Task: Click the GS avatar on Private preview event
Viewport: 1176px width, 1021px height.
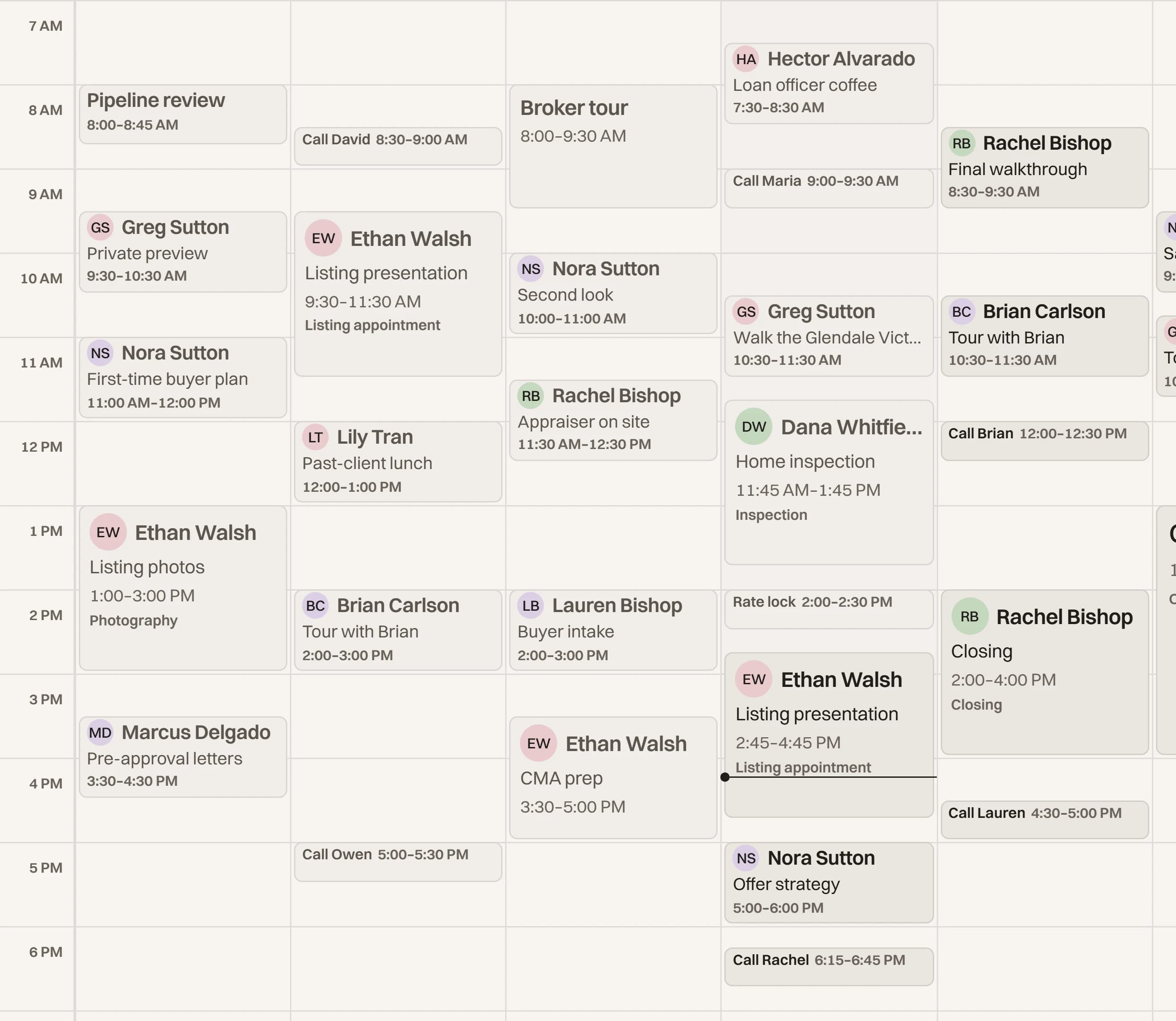Action: click(x=100, y=227)
